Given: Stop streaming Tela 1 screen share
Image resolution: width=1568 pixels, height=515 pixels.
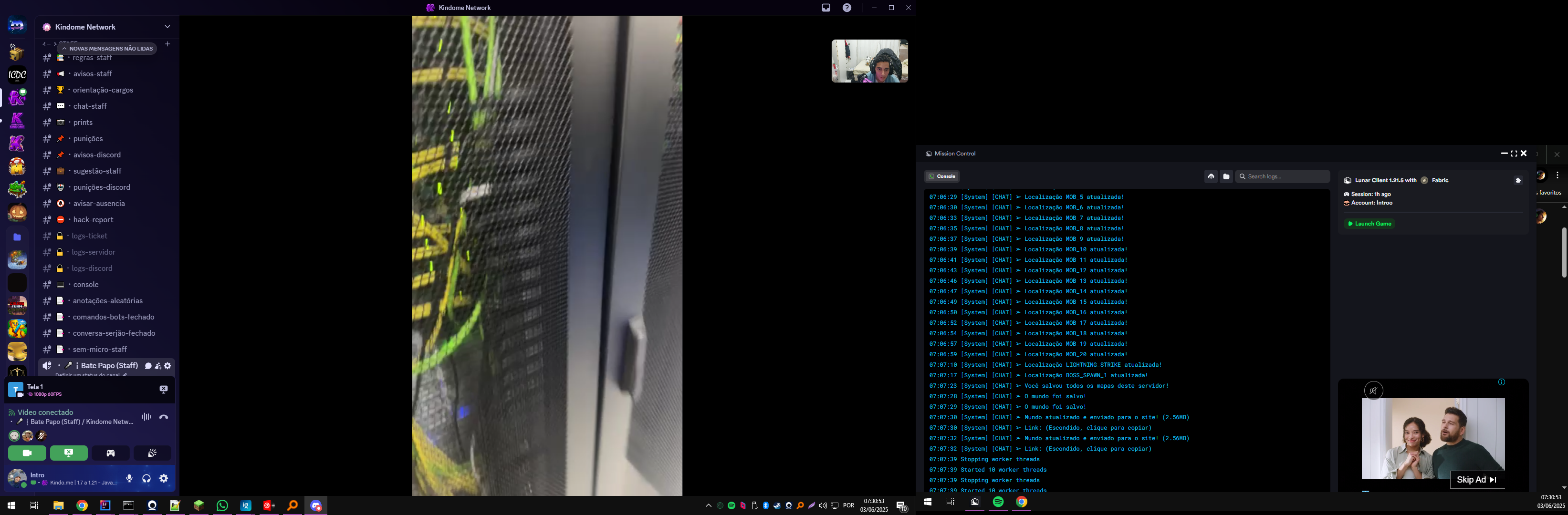Looking at the screenshot, I should (x=163, y=390).
